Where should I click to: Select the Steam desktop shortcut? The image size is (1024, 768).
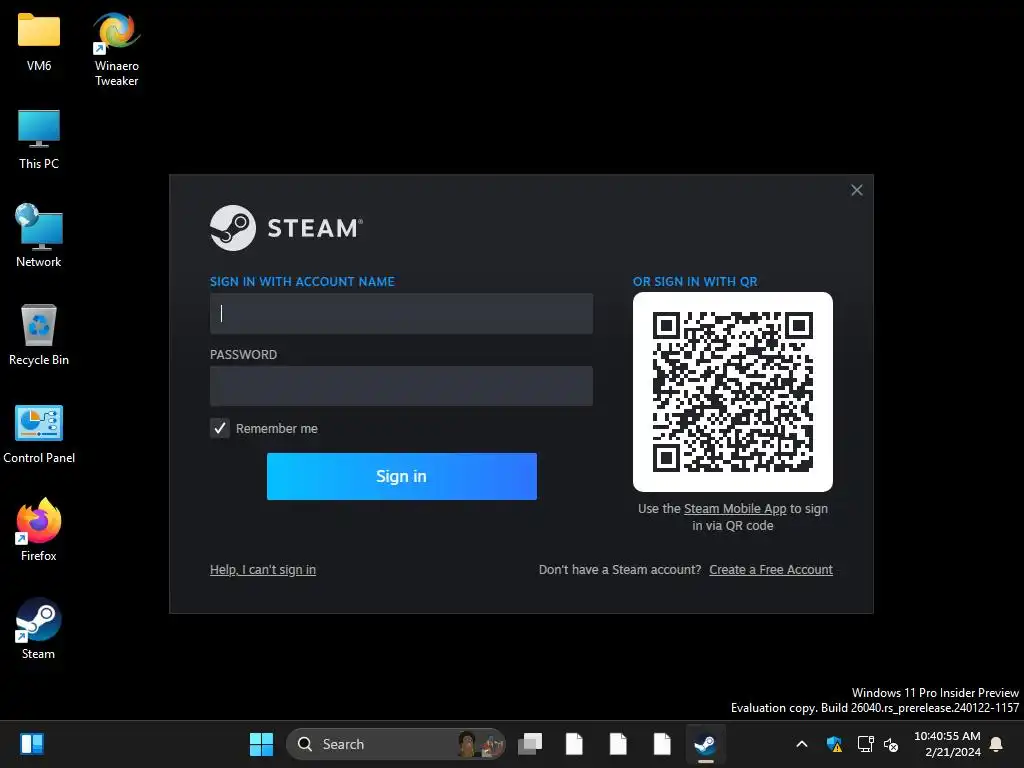point(39,628)
